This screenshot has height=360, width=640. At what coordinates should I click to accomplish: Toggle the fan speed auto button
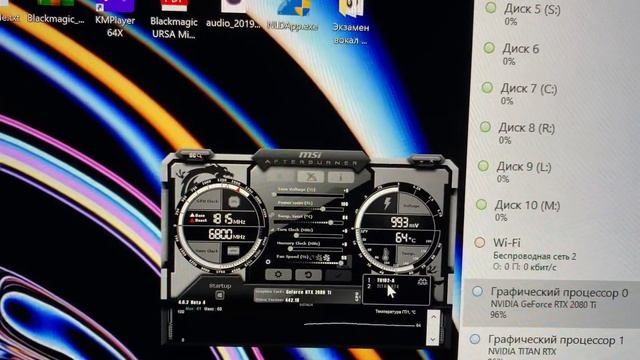(x=268, y=262)
